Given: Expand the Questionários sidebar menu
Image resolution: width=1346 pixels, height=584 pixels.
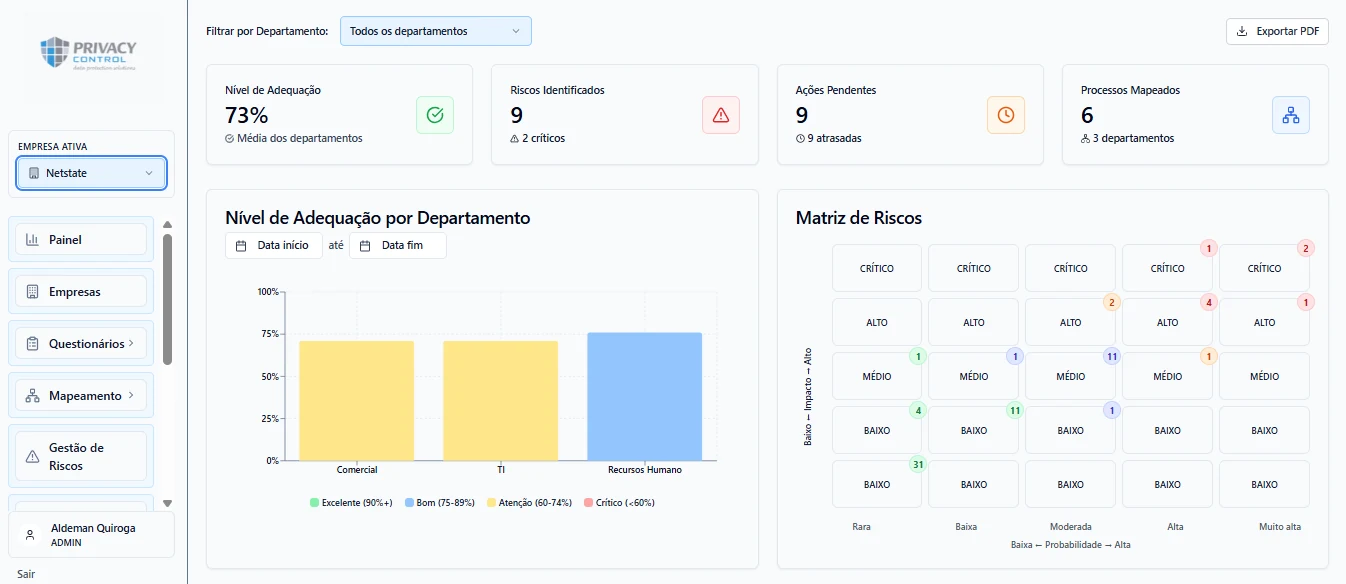Looking at the screenshot, I should click(x=81, y=344).
